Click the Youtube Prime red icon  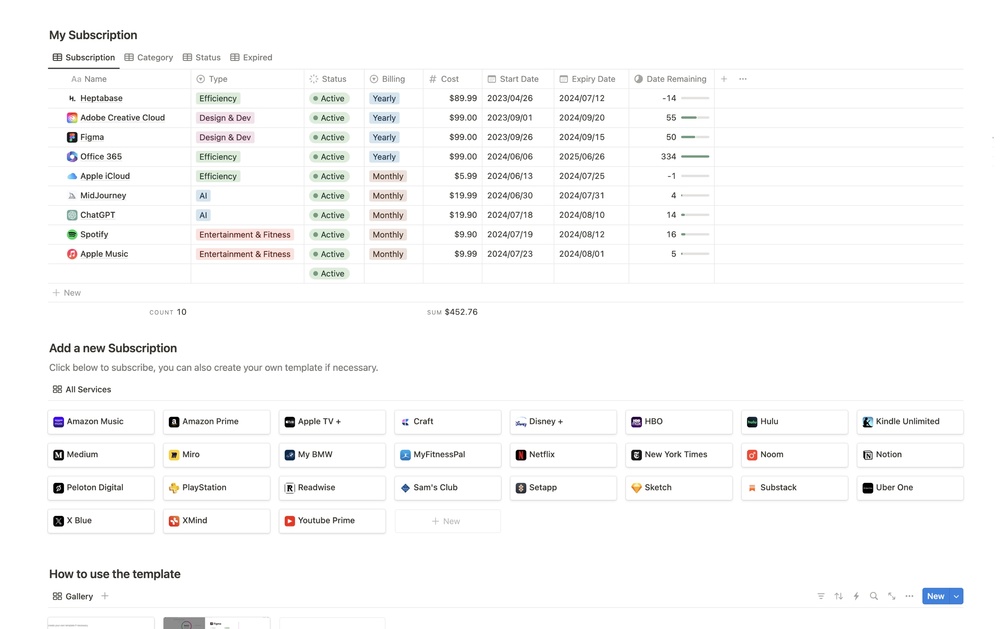(290, 521)
